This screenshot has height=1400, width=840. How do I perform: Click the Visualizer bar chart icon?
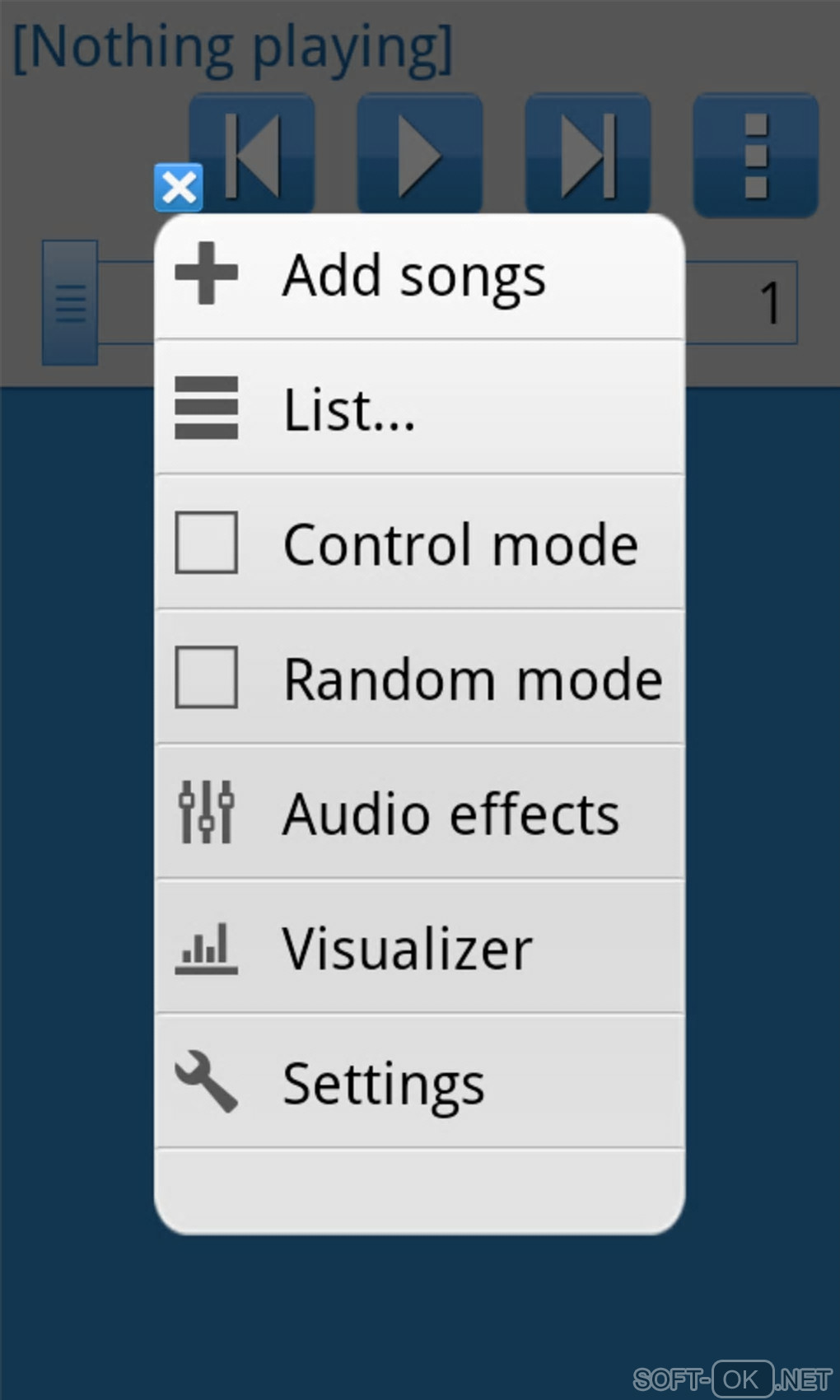coord(206,949)
